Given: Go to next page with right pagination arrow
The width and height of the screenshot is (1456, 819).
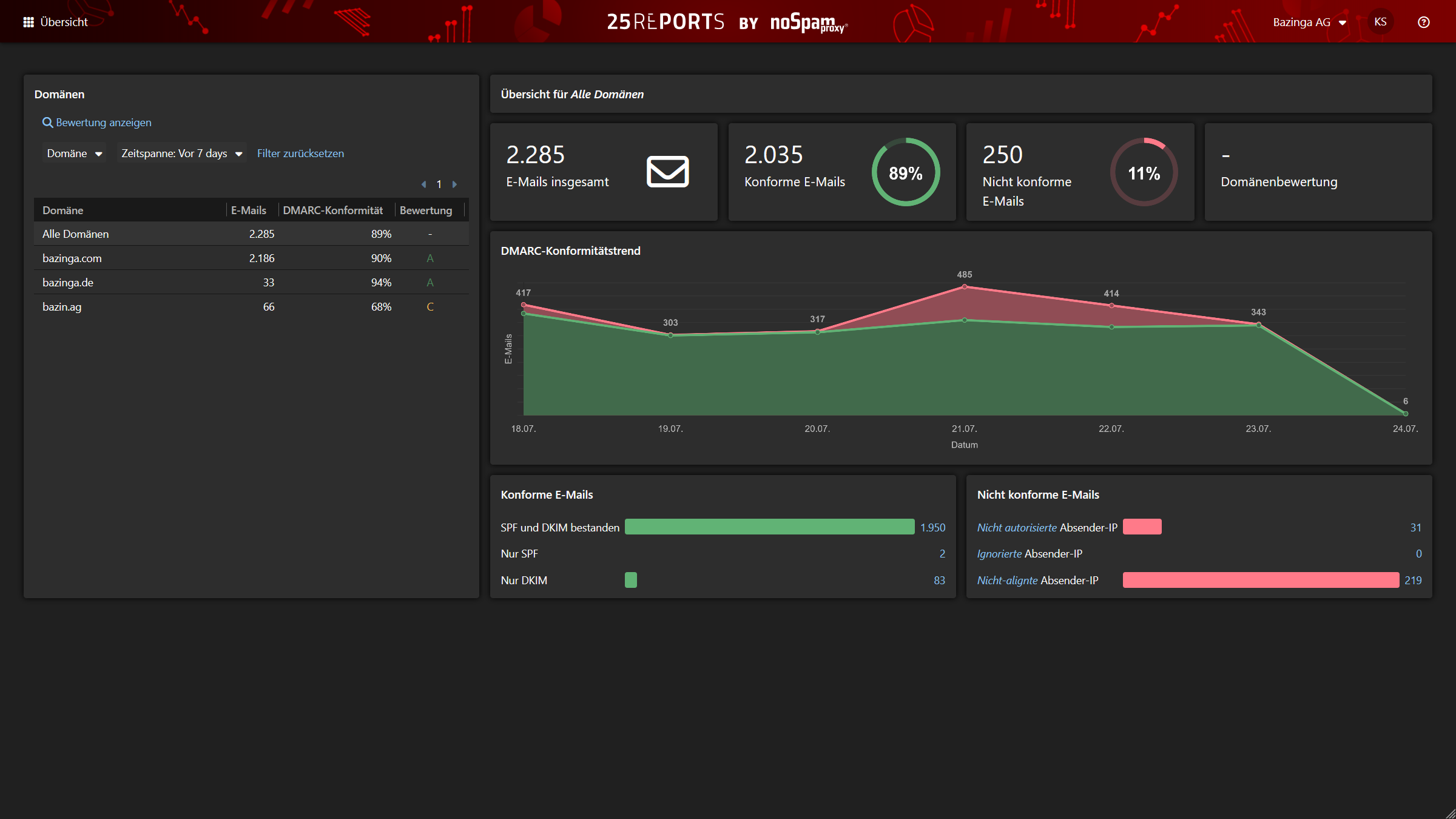Looking at the screenshot, I should point(454,184).
